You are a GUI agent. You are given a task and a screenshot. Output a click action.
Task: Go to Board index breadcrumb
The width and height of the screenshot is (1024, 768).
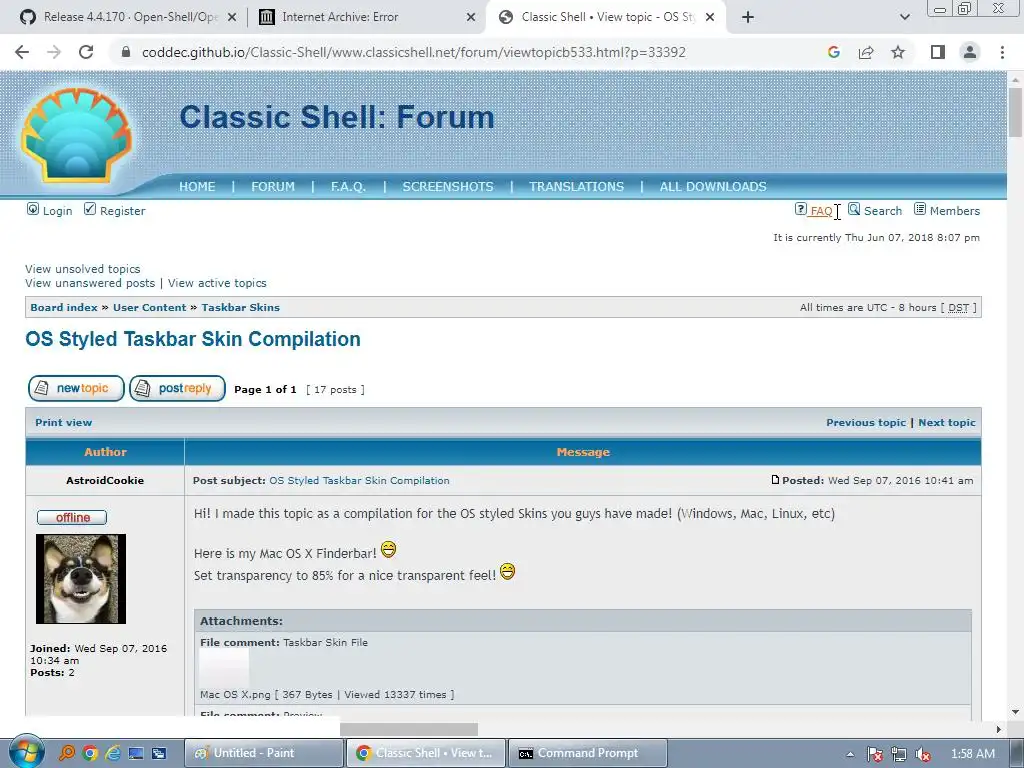click(64, 308)
